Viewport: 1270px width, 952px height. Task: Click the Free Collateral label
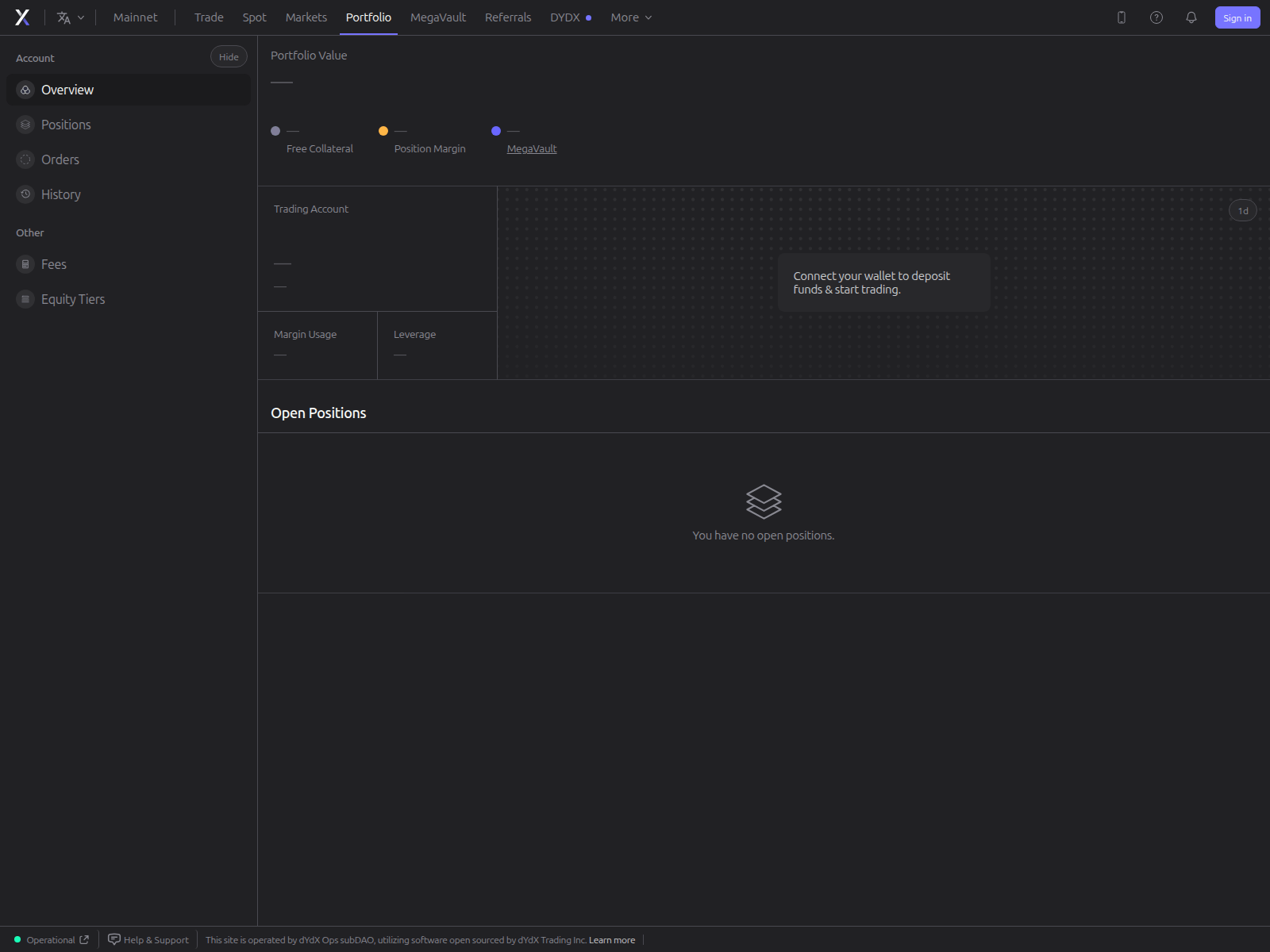(320, 148)
